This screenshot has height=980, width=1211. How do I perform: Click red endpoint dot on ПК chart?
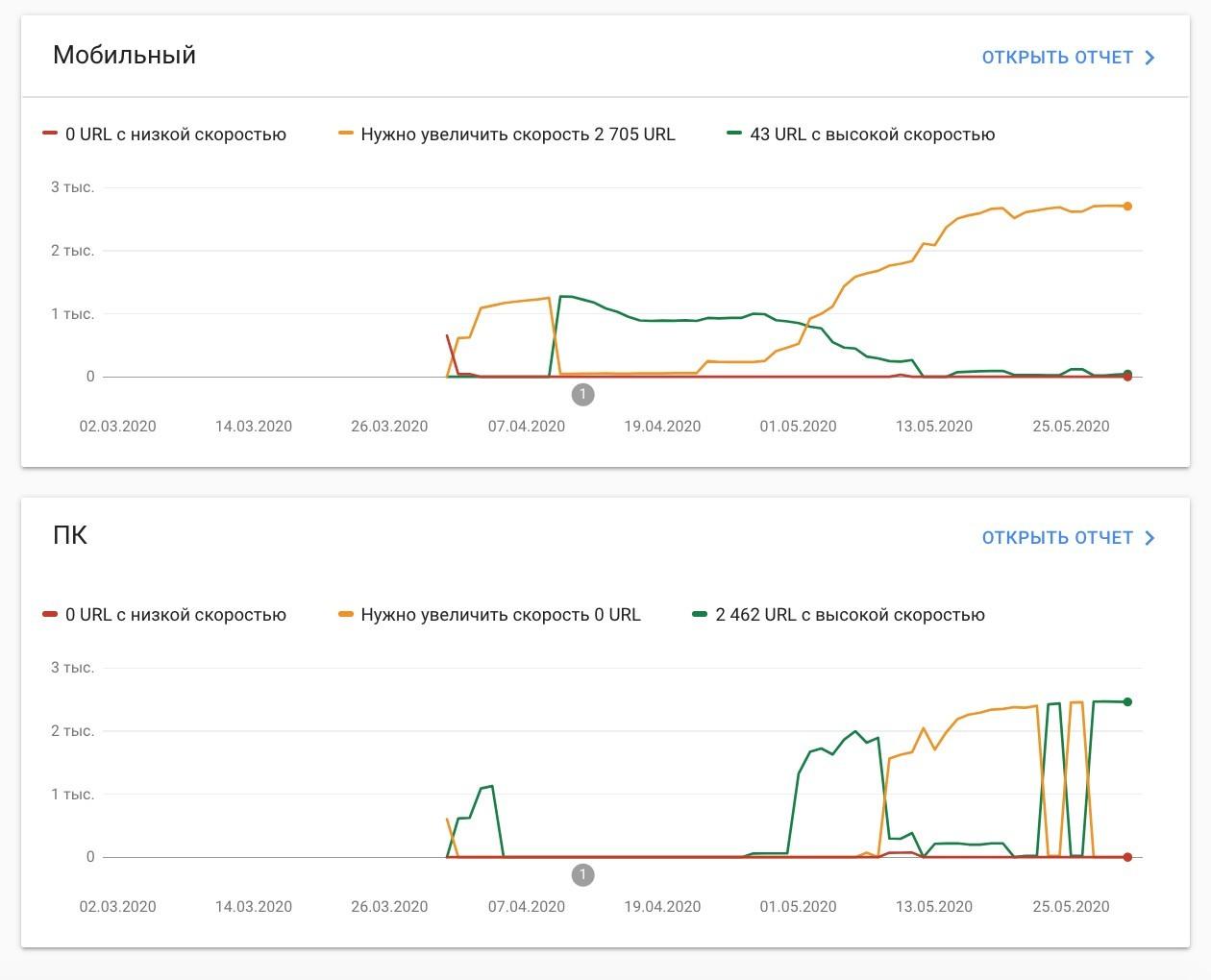coord(1127,857)
